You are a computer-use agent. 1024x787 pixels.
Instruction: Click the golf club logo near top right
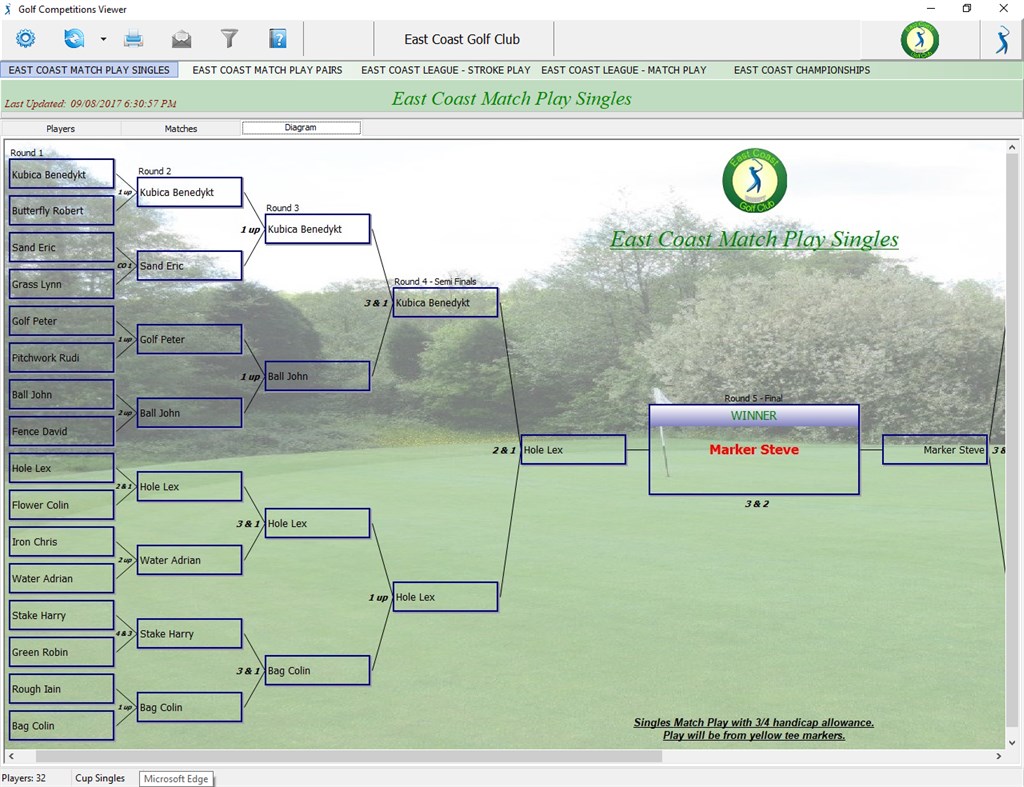(x=919, y=39)
